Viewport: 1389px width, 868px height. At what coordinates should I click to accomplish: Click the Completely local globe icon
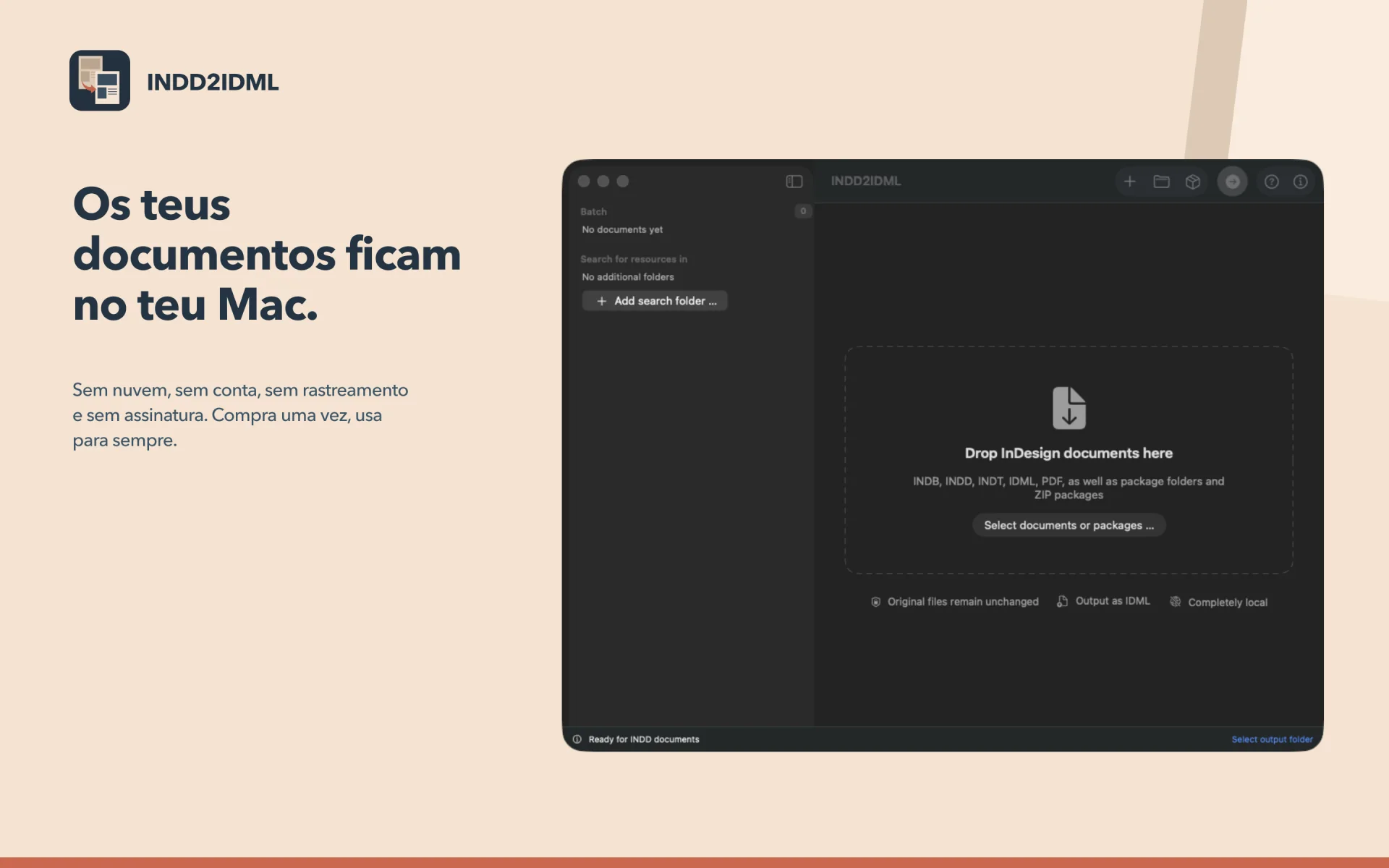1175,602
